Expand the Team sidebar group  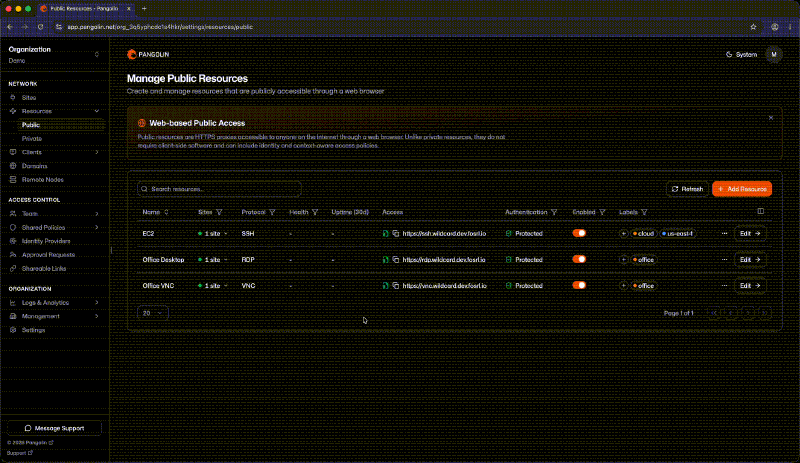point(96,214)
